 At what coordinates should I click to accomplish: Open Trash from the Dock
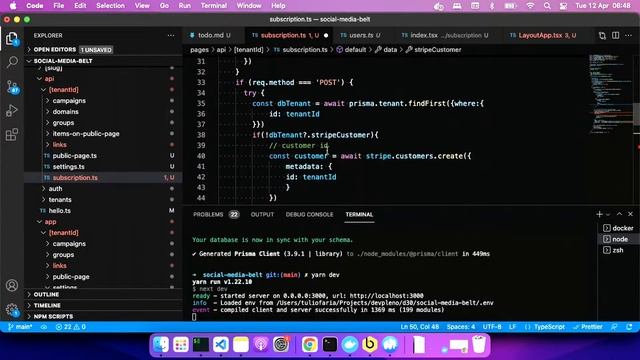click(479, 344)
